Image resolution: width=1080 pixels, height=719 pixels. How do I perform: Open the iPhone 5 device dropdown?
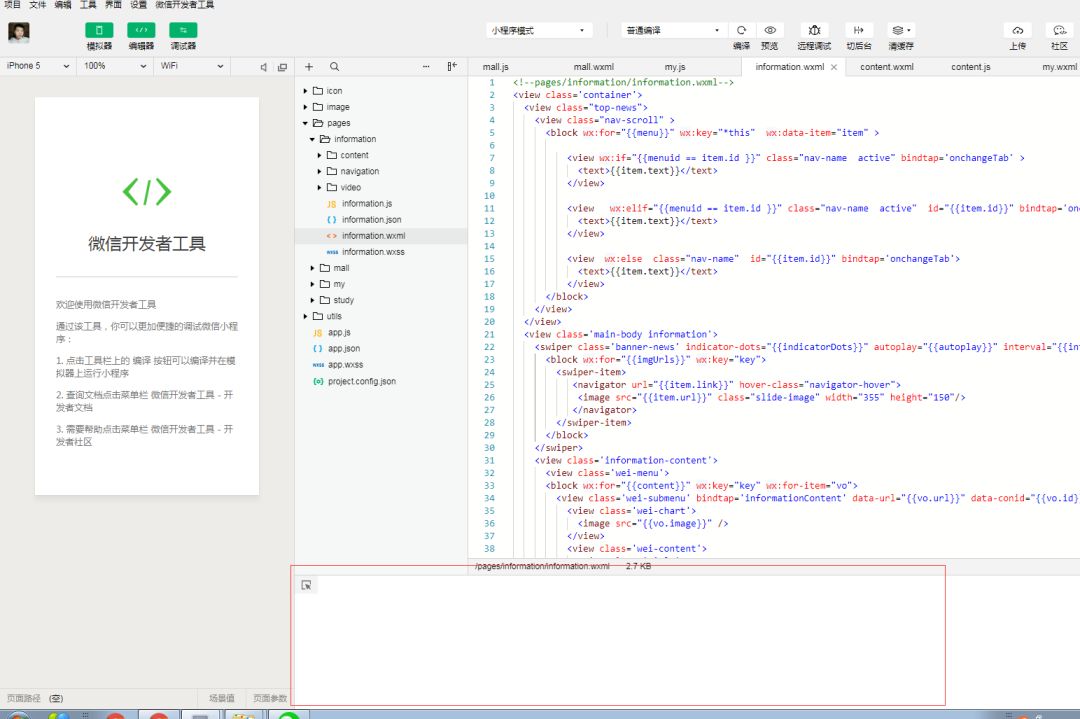[38, 66]
